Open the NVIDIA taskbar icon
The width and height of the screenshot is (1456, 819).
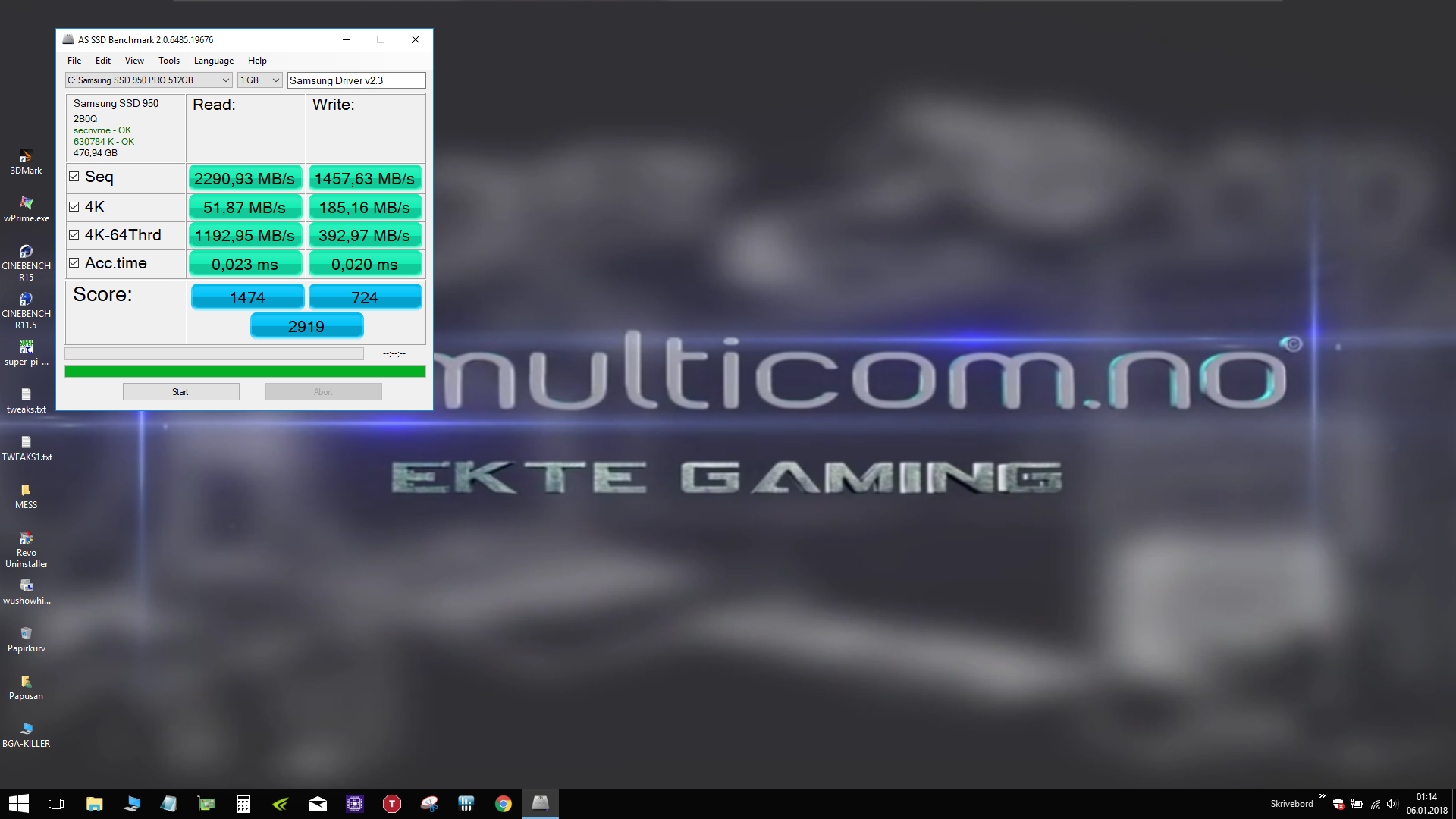tap(281, 804)
